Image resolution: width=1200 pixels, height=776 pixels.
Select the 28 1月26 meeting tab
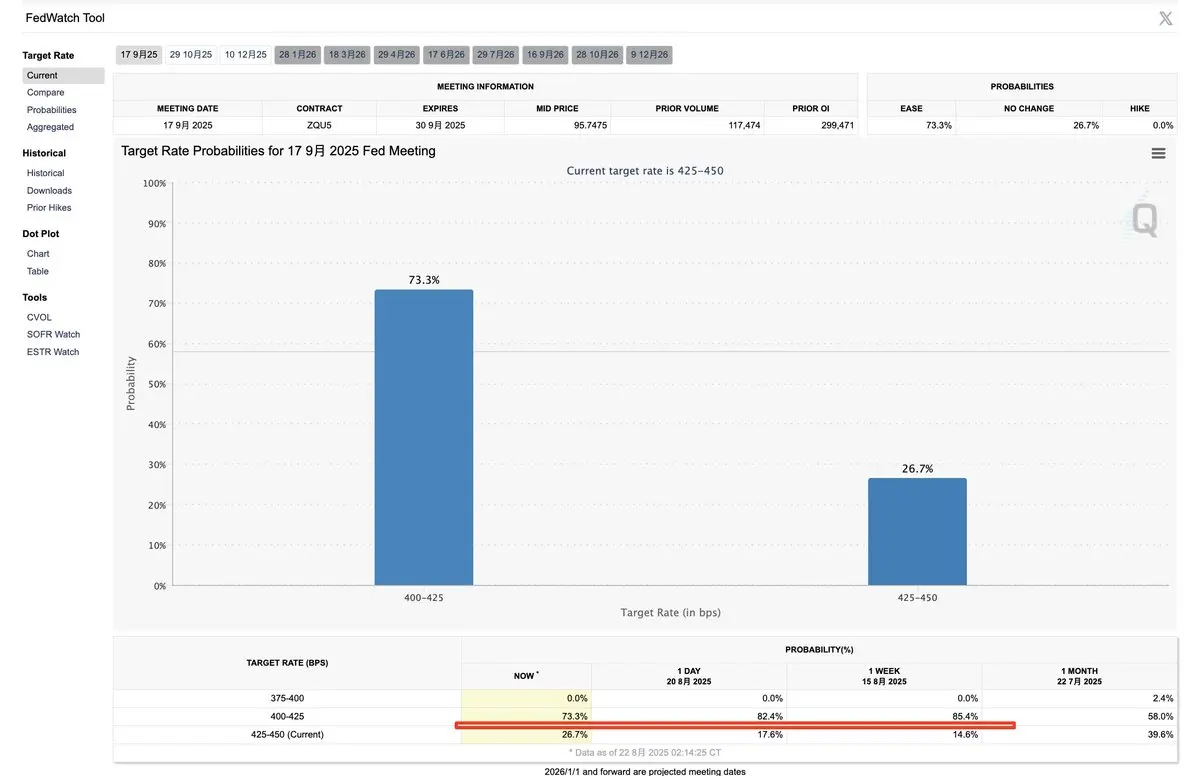[298, 55]
